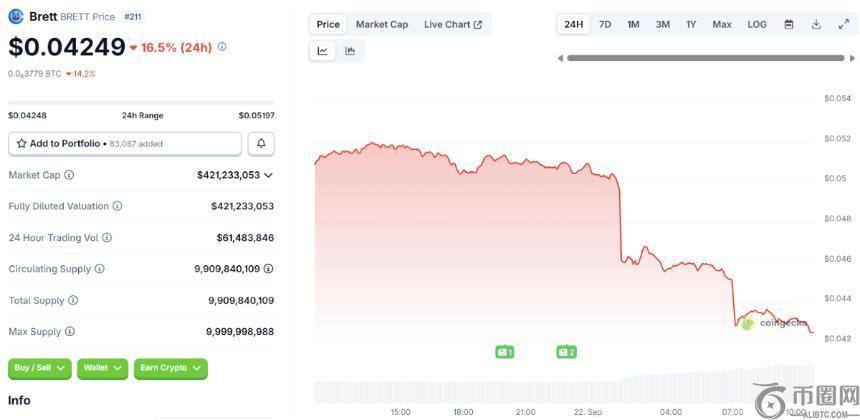860x420 pixels.
Task: Click the Market Cap info icon
Action: point(69,175)
